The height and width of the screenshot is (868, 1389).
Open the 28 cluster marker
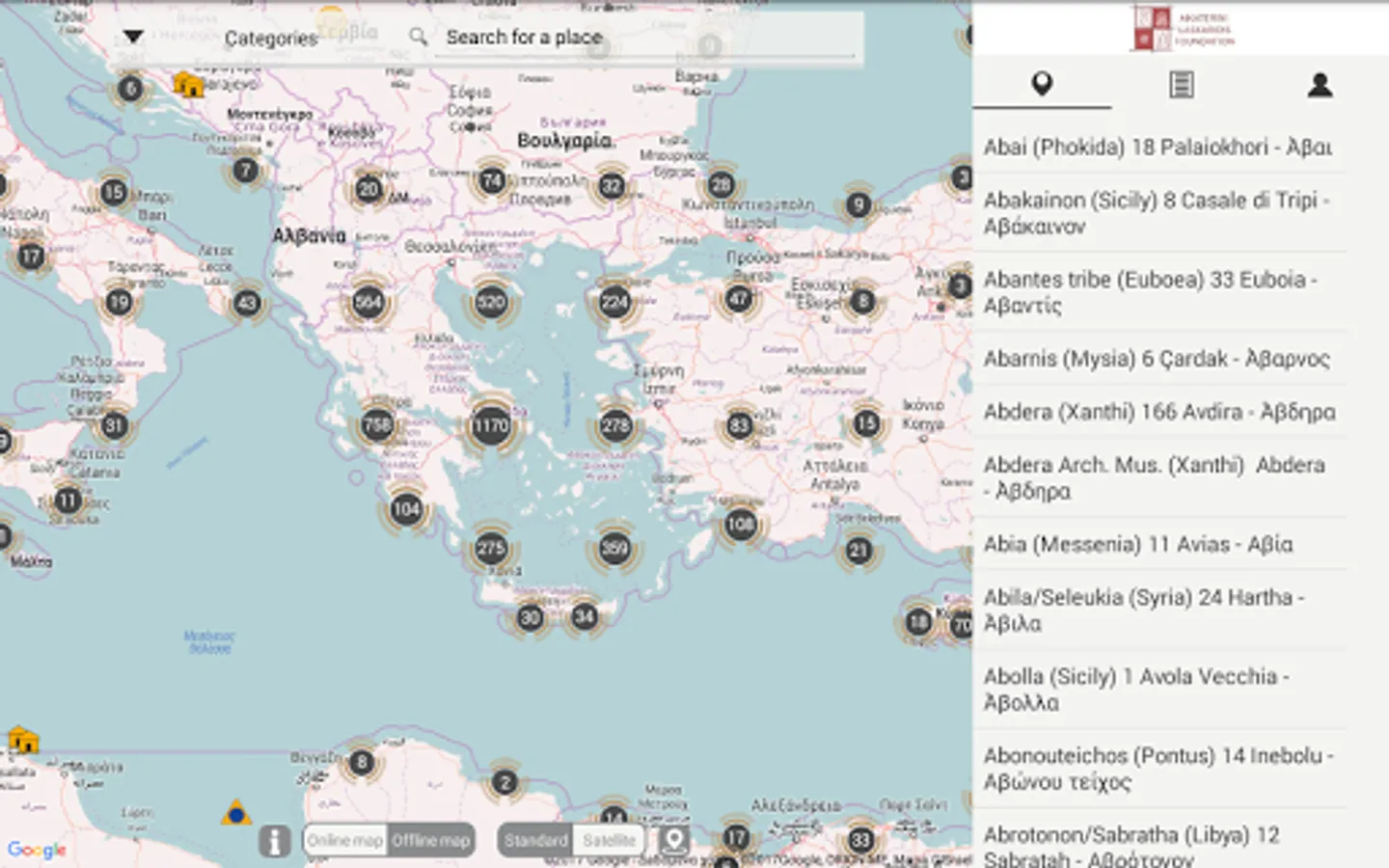(x=721, y=184)
